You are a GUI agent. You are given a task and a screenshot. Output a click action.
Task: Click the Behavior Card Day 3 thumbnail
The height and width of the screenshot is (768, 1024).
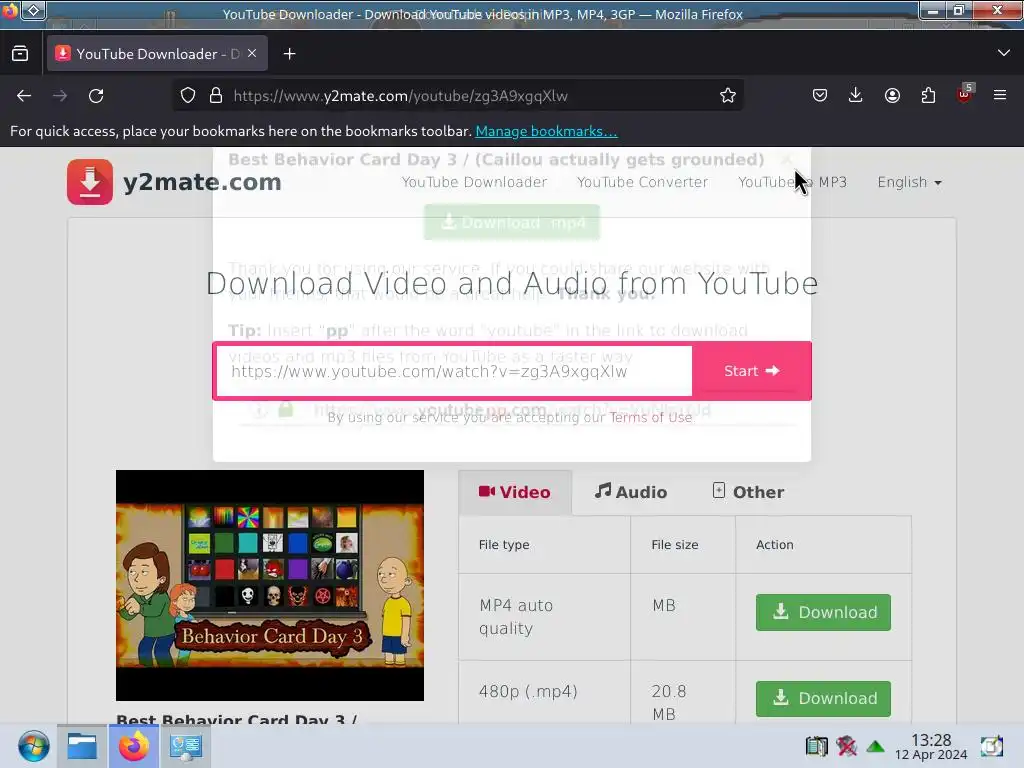[x=270, y=585]
